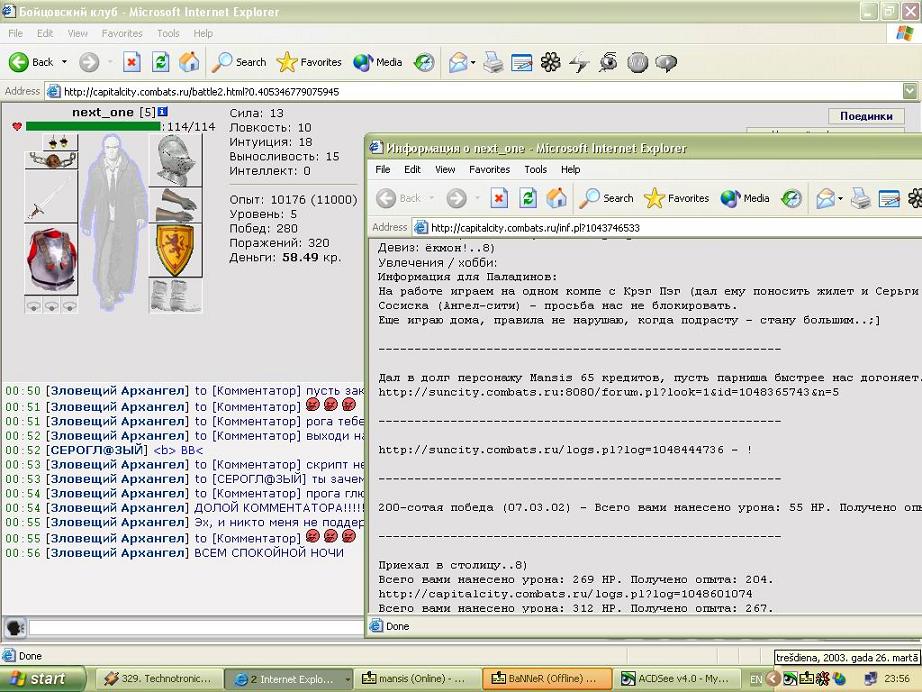Open the suncity forum.pl link
The height and width of the screenshot is (692, 922).
click(609, 392)
